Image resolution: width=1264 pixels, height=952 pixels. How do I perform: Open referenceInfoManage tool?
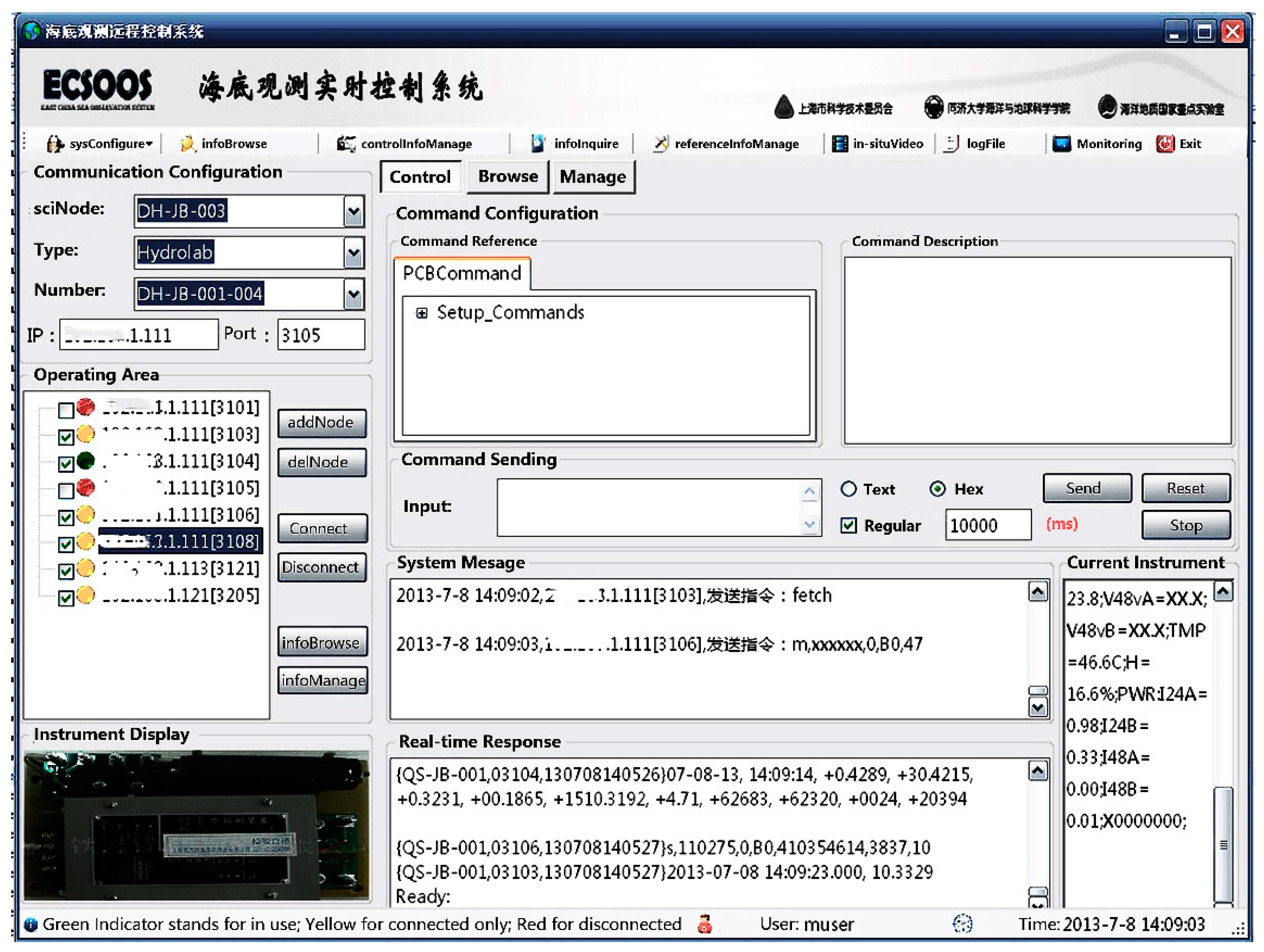[x=660, y=143]
